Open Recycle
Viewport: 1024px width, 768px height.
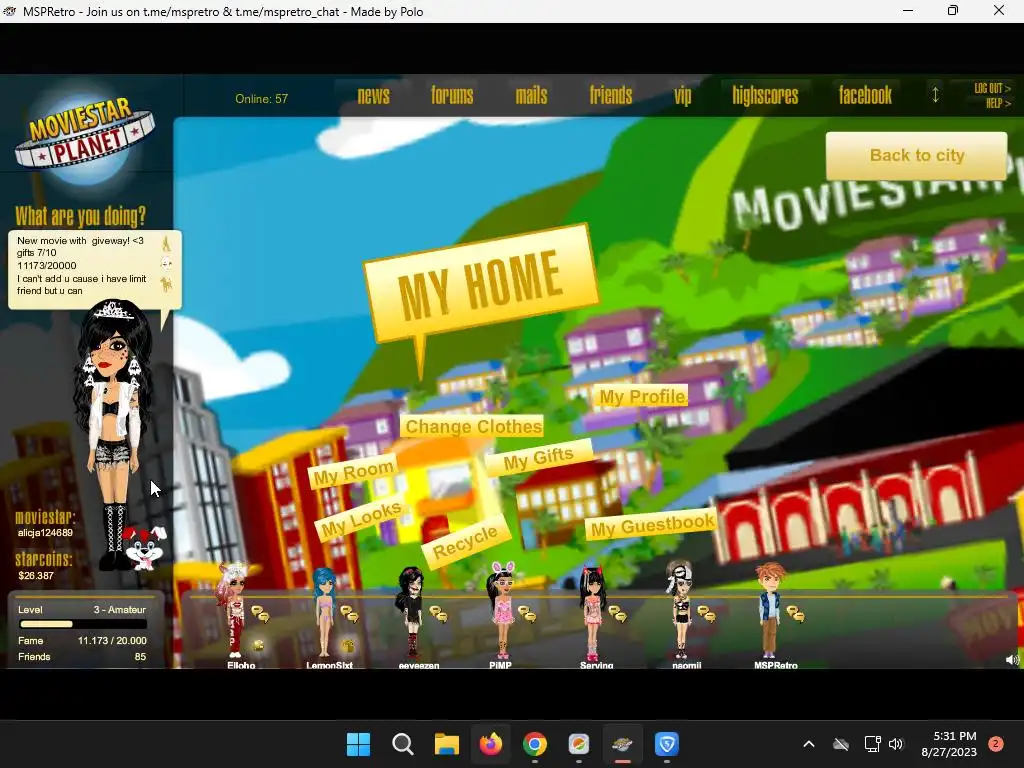pos(464,541)
